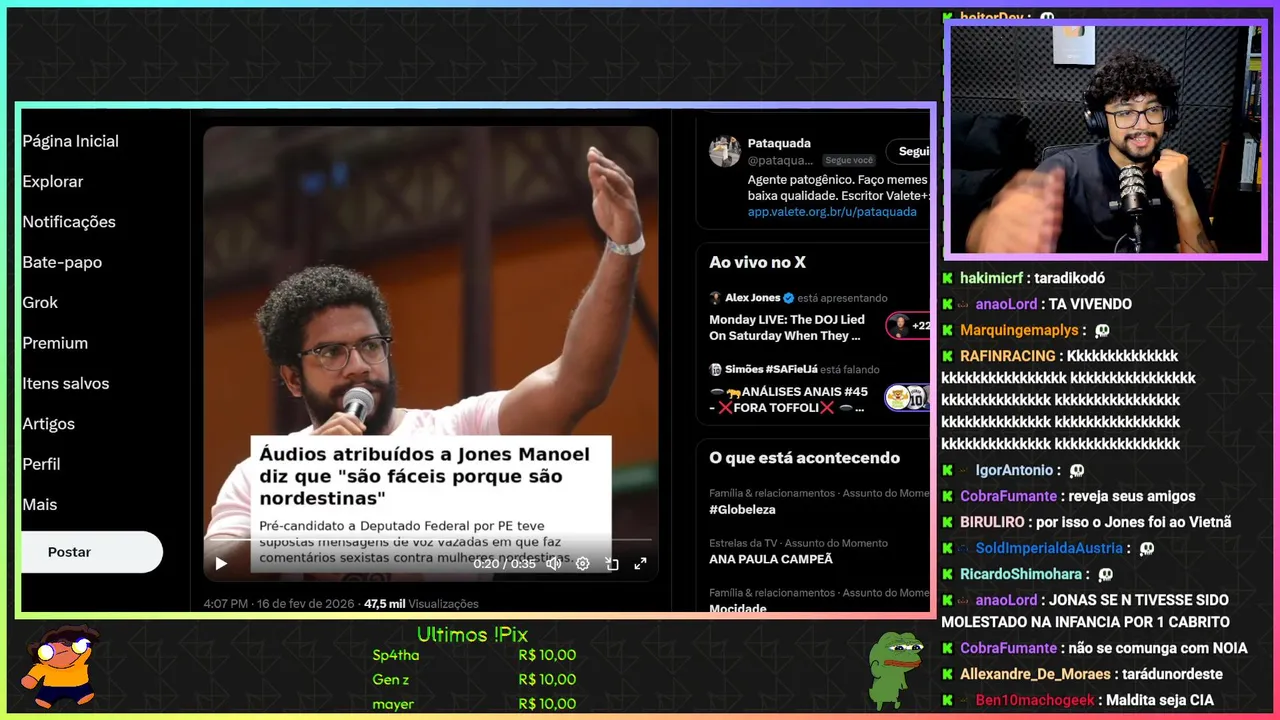
Task: Click chat username Marquingemaplys
Action: [1020, 330]
